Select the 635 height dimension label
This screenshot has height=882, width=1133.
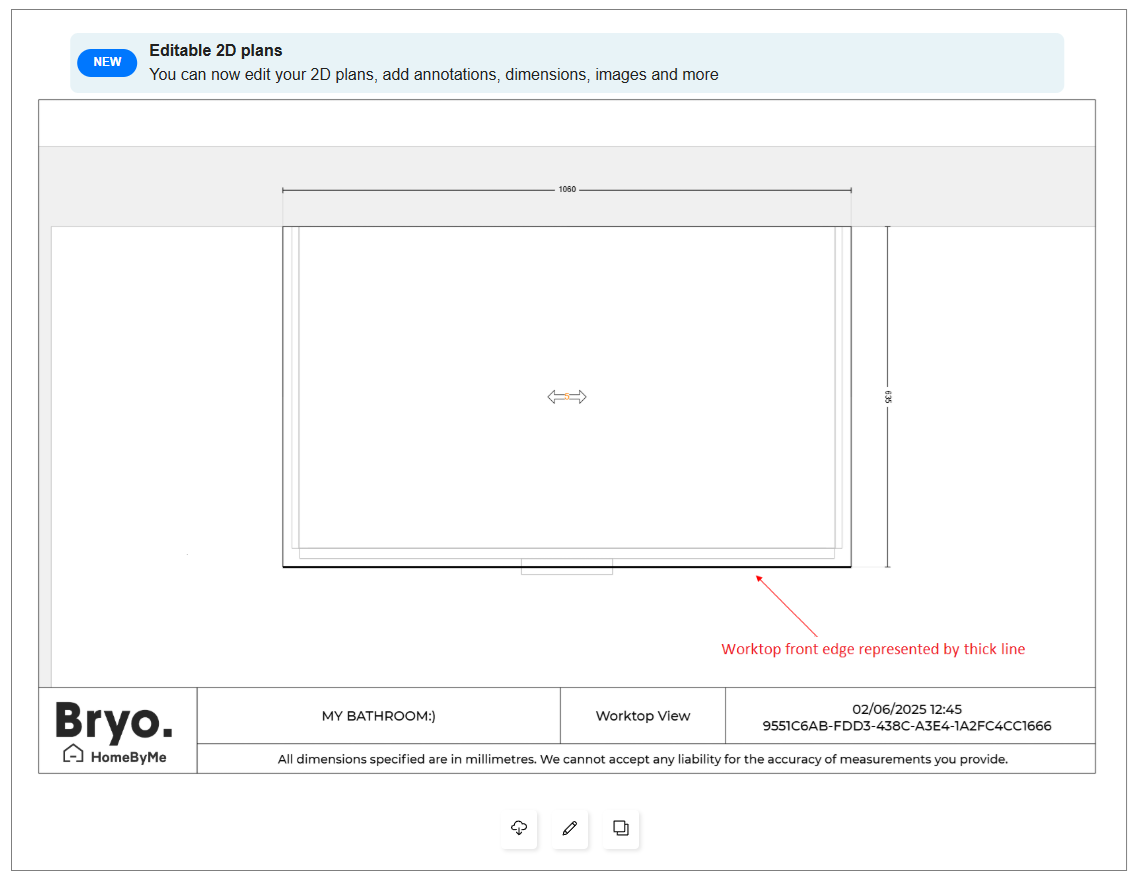click(x=887, y=397)
